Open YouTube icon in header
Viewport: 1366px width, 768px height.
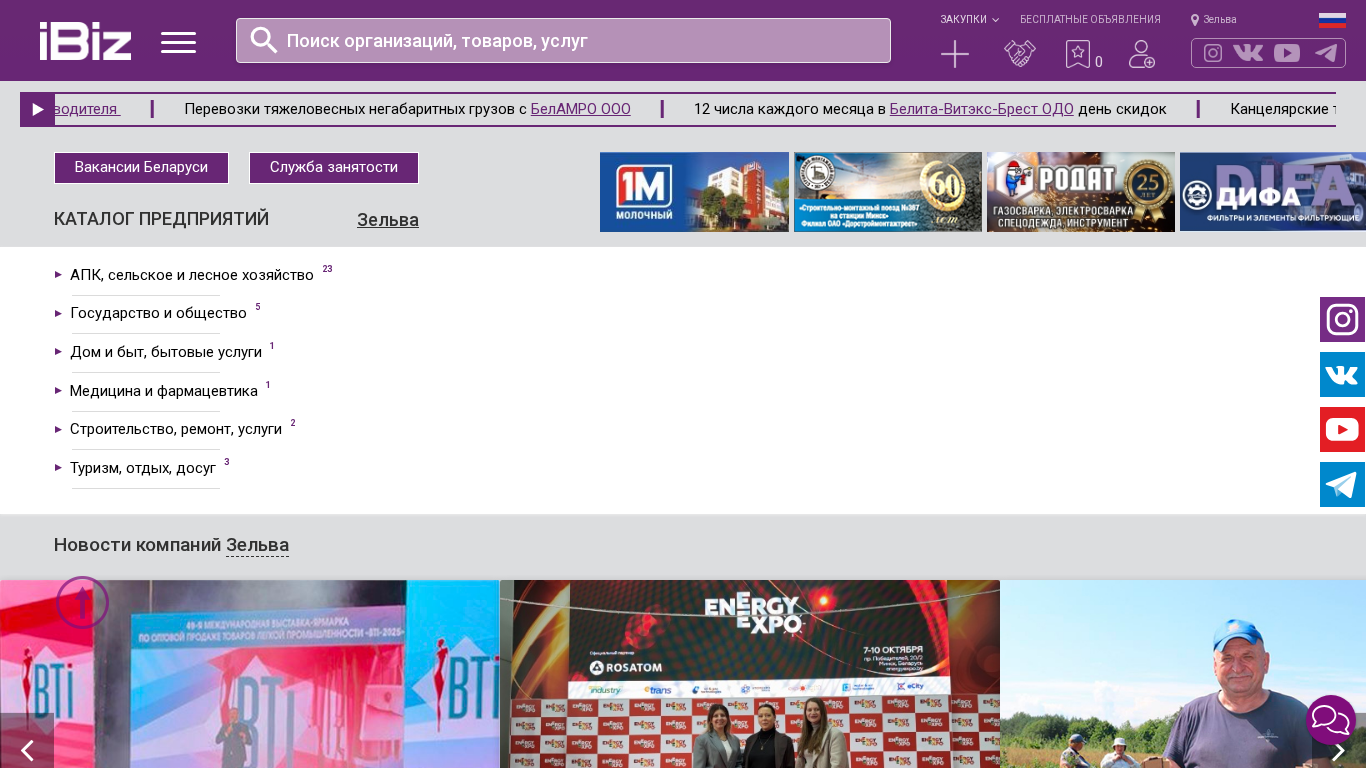[x=1287, y=53]
